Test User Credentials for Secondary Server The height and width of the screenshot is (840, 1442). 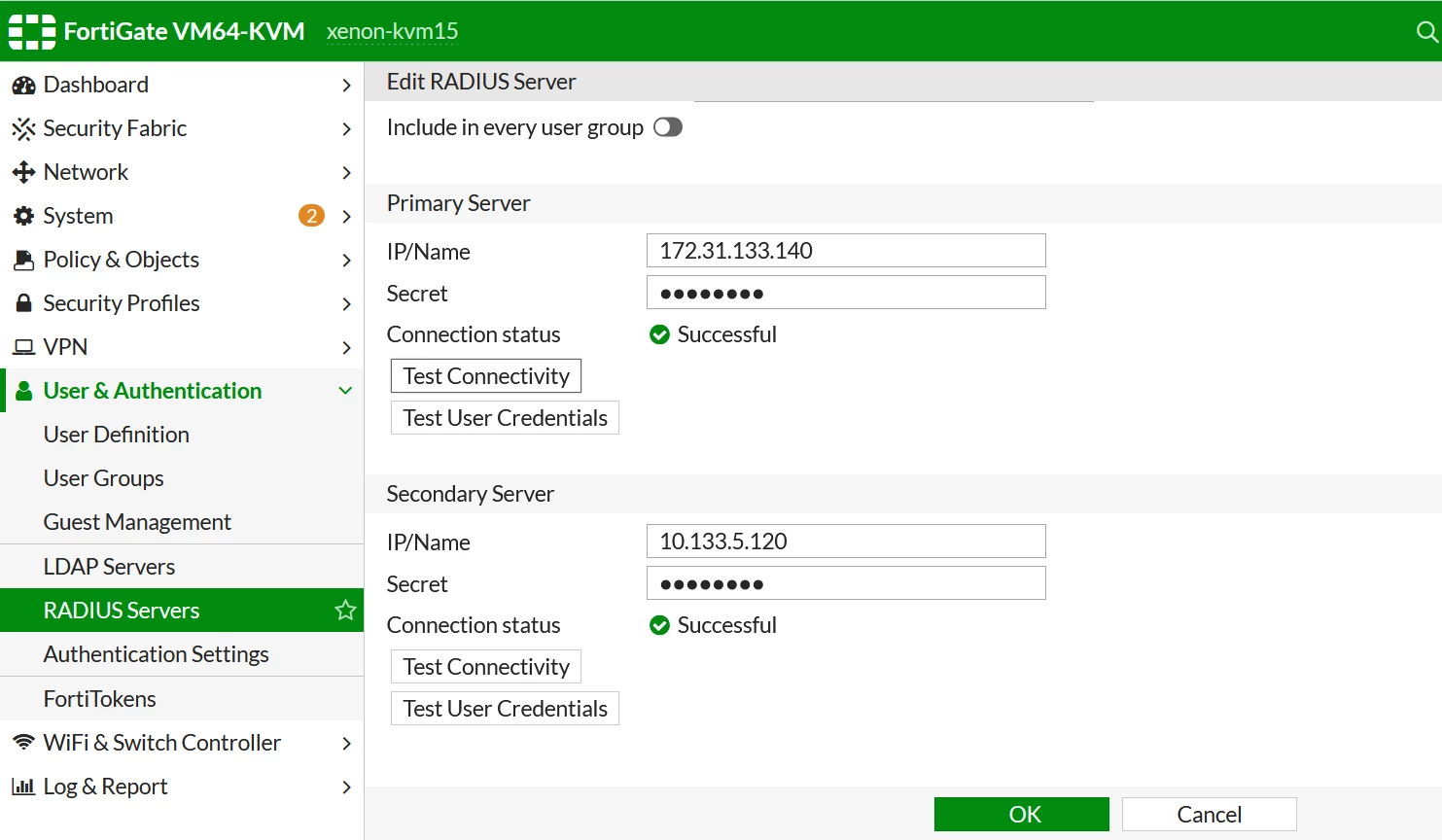click(x=505, y=709)
